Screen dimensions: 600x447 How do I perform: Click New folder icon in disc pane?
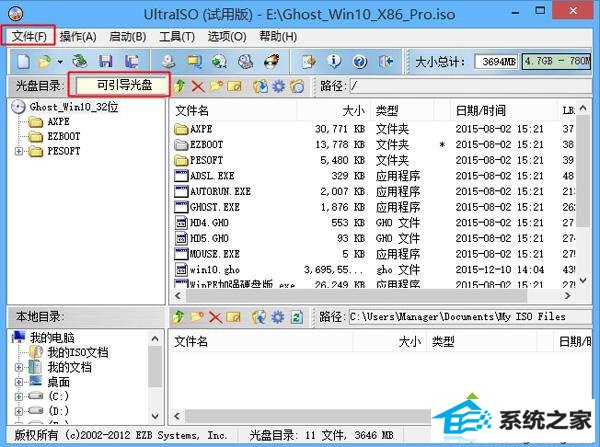(216, 86)
